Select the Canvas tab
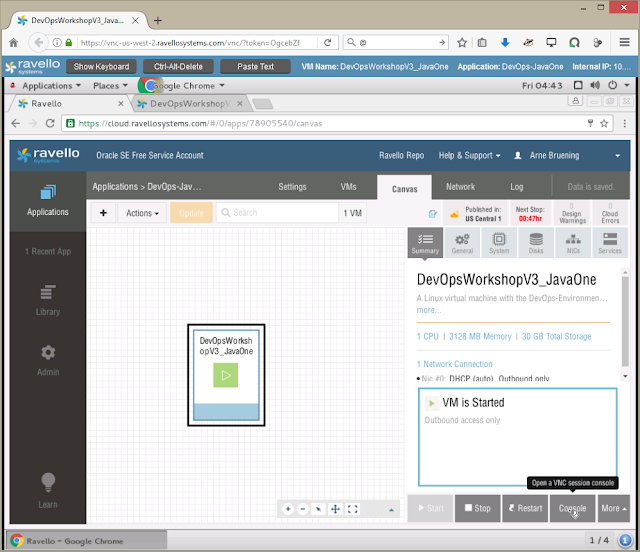The image size is (640, 552). [x=404, y=188]
